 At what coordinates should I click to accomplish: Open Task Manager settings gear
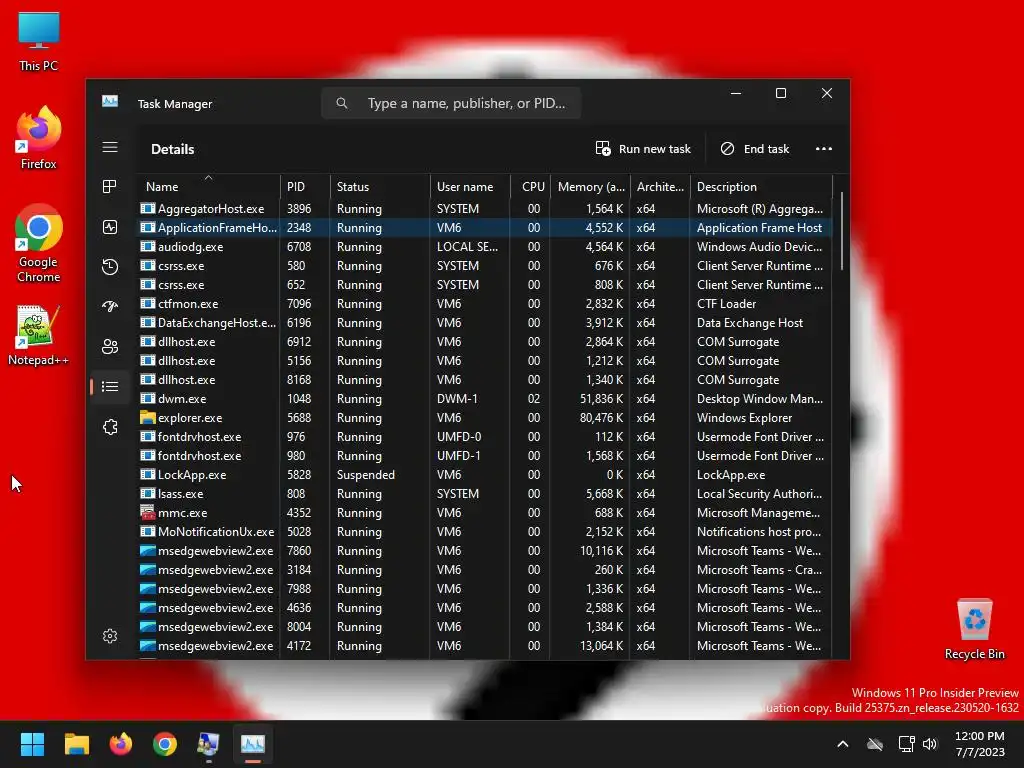110,636
